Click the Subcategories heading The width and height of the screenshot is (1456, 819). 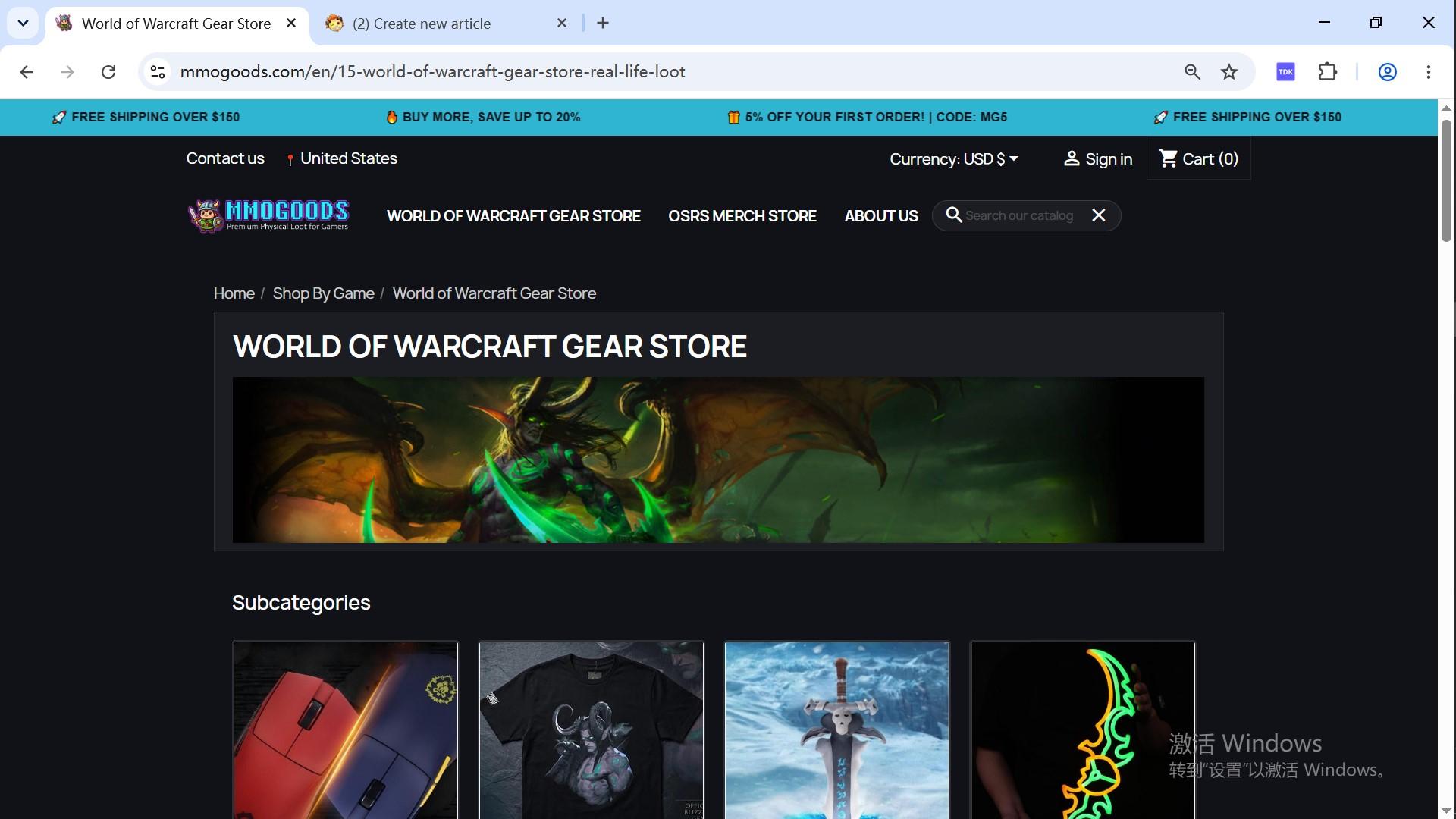pos(301,603)
